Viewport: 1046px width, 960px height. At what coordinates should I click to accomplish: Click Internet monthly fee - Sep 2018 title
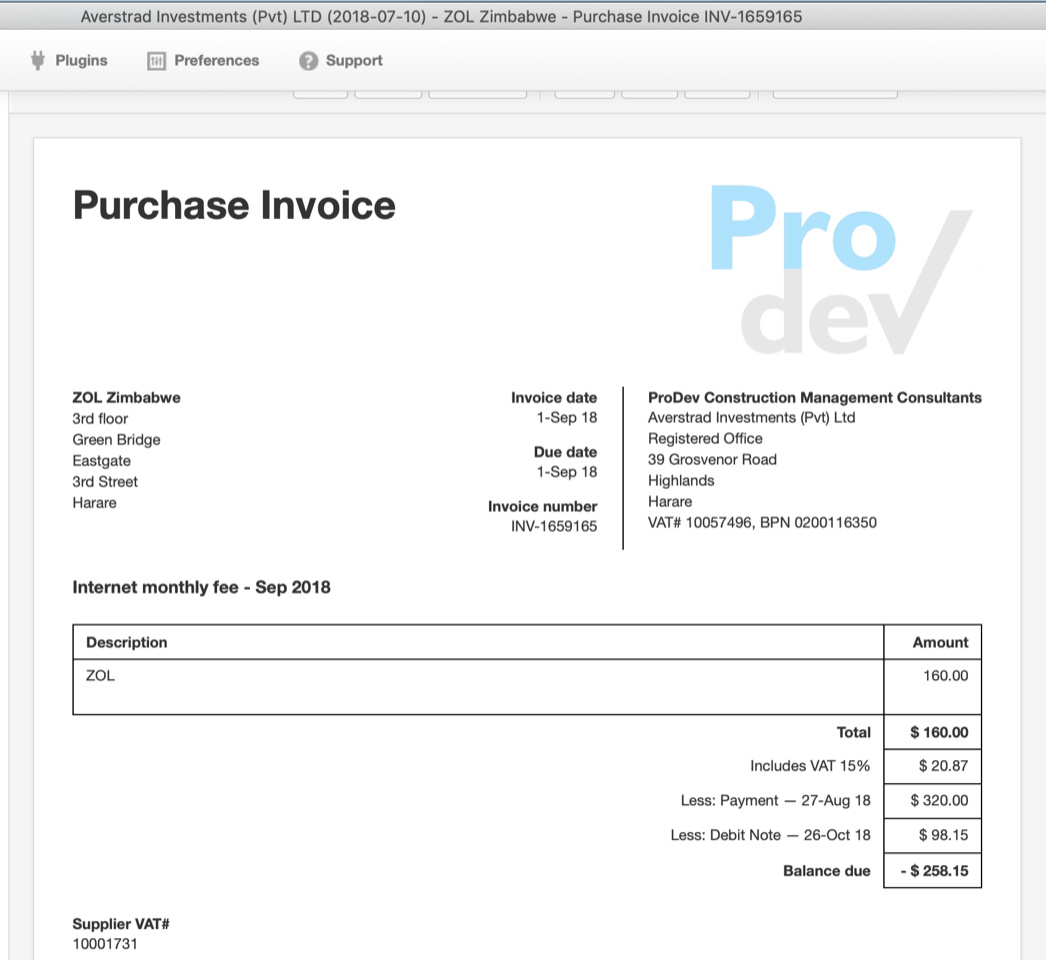(201, 587)
